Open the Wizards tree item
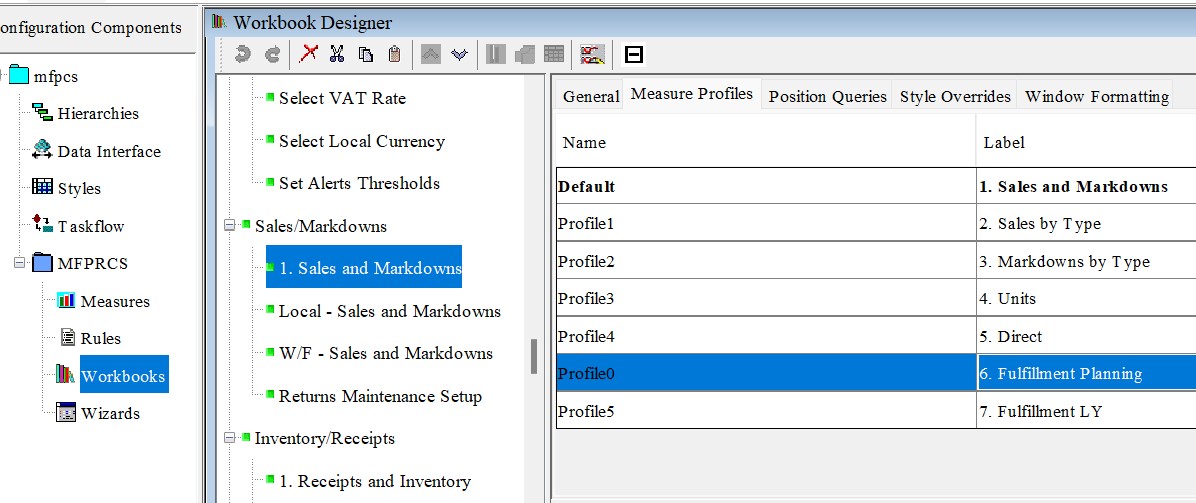Screen dimensions: 1196x503 point(111,414)
